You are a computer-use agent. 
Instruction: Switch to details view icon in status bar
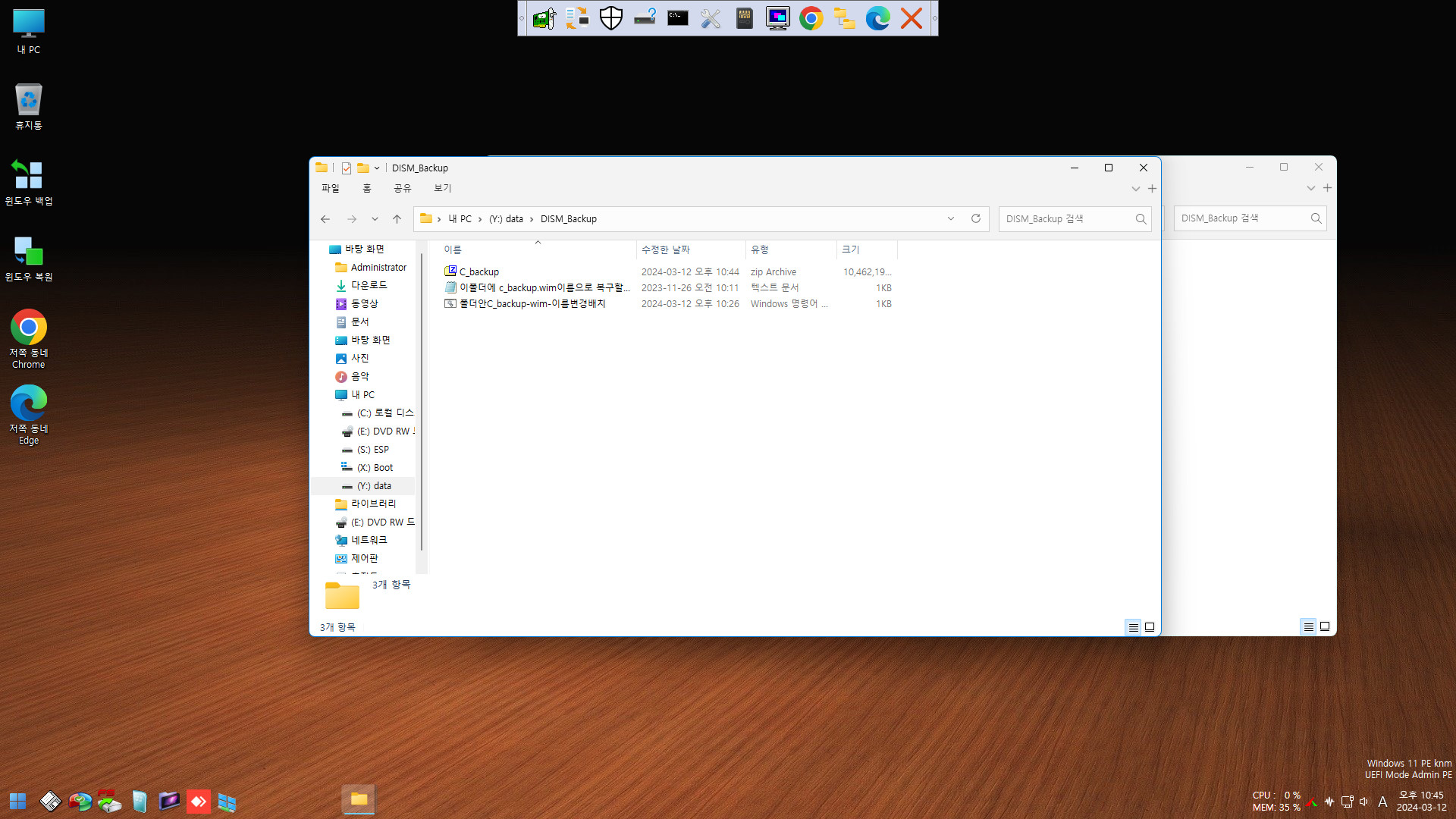click(x=1133, y=627)
